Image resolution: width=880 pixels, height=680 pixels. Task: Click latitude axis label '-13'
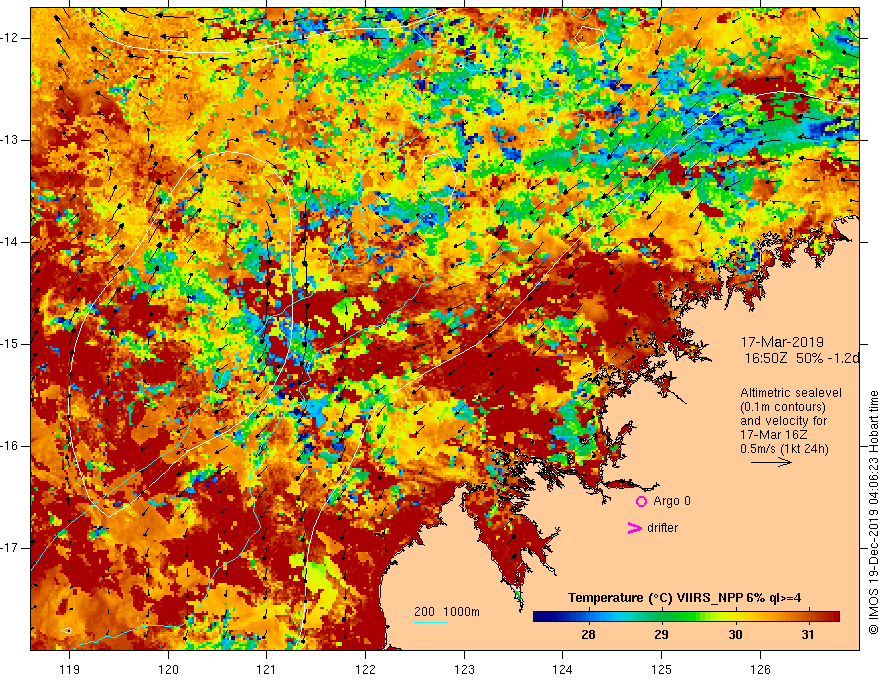10,140
